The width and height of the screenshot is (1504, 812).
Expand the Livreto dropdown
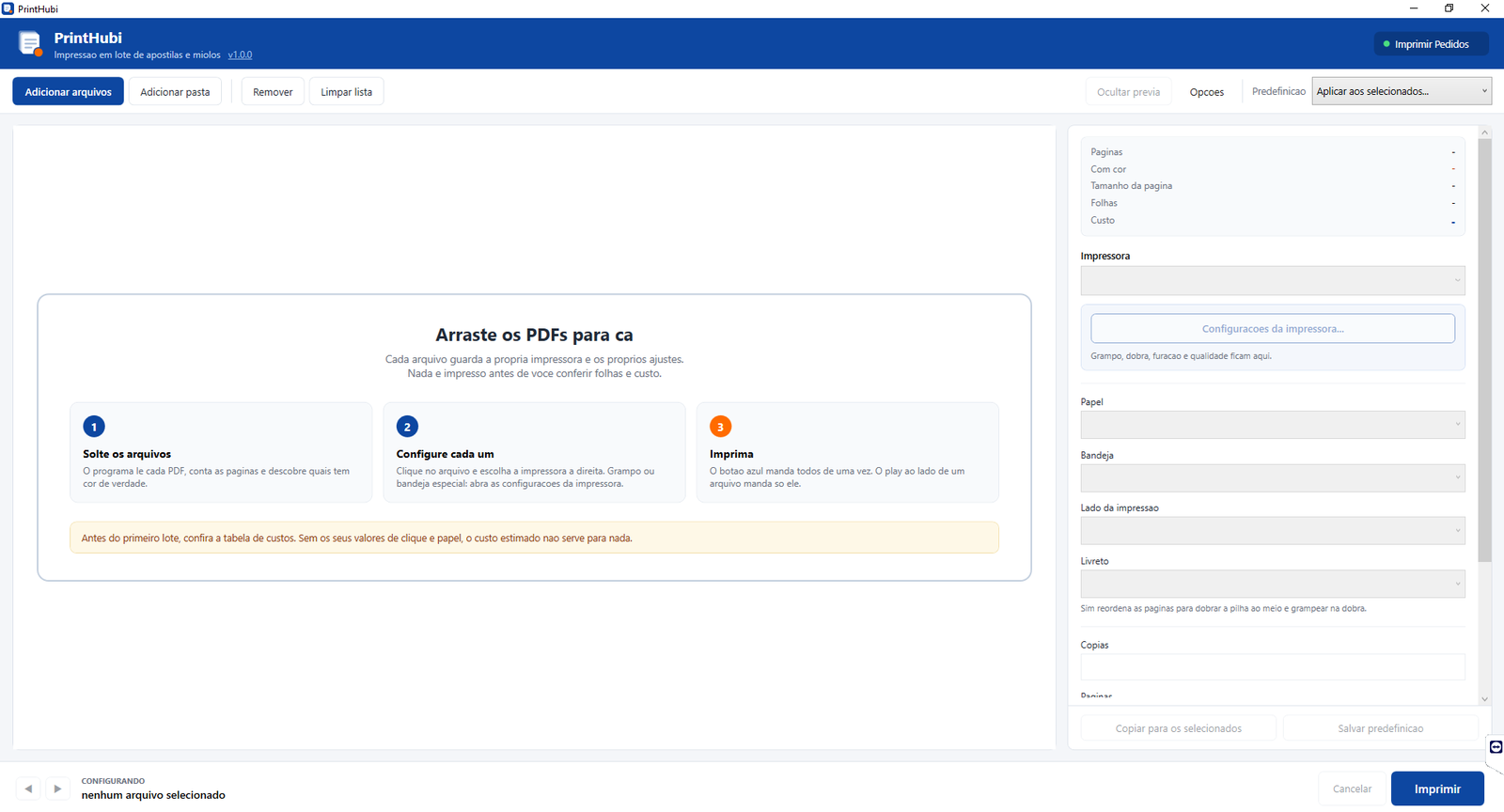[x=1273, y=584]
